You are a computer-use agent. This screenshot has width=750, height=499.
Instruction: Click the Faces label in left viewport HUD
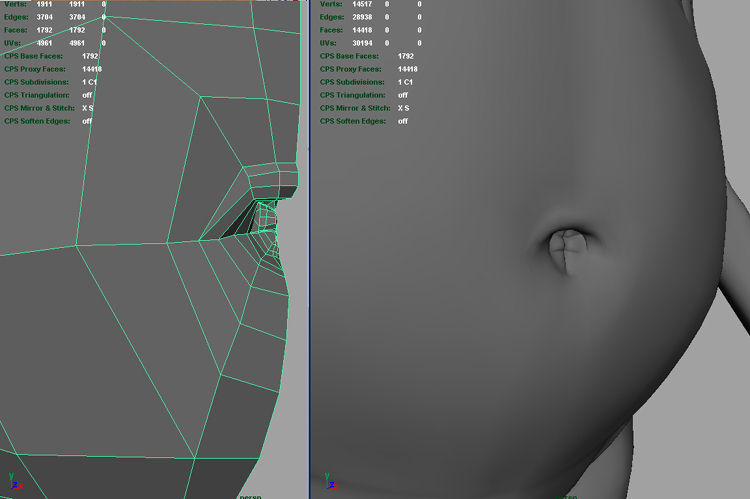tap(16, 30)
